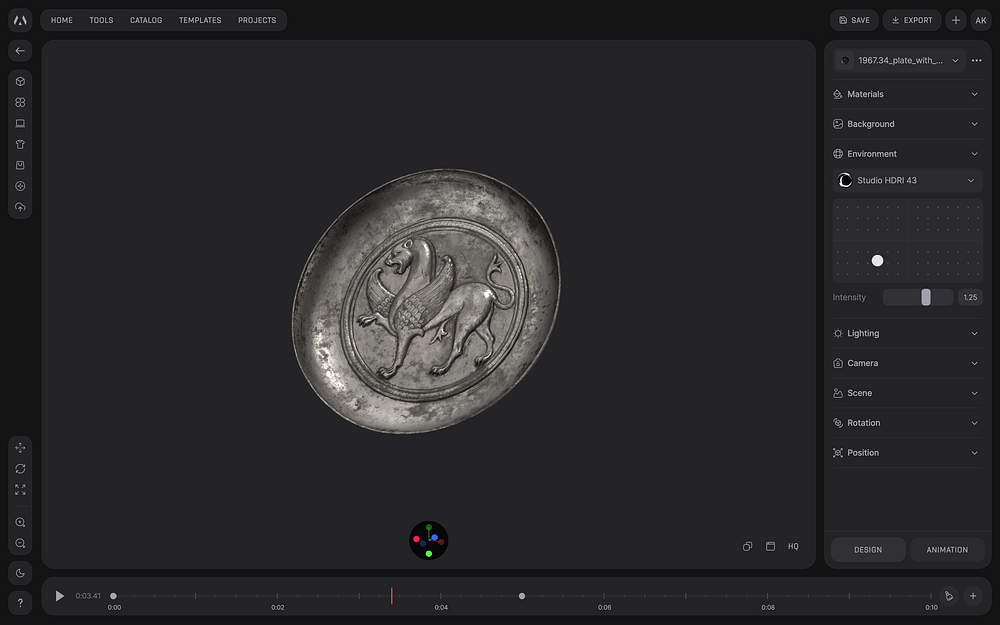
Task: Click the red timeline playhead
Action: click(x=392, y=596)
